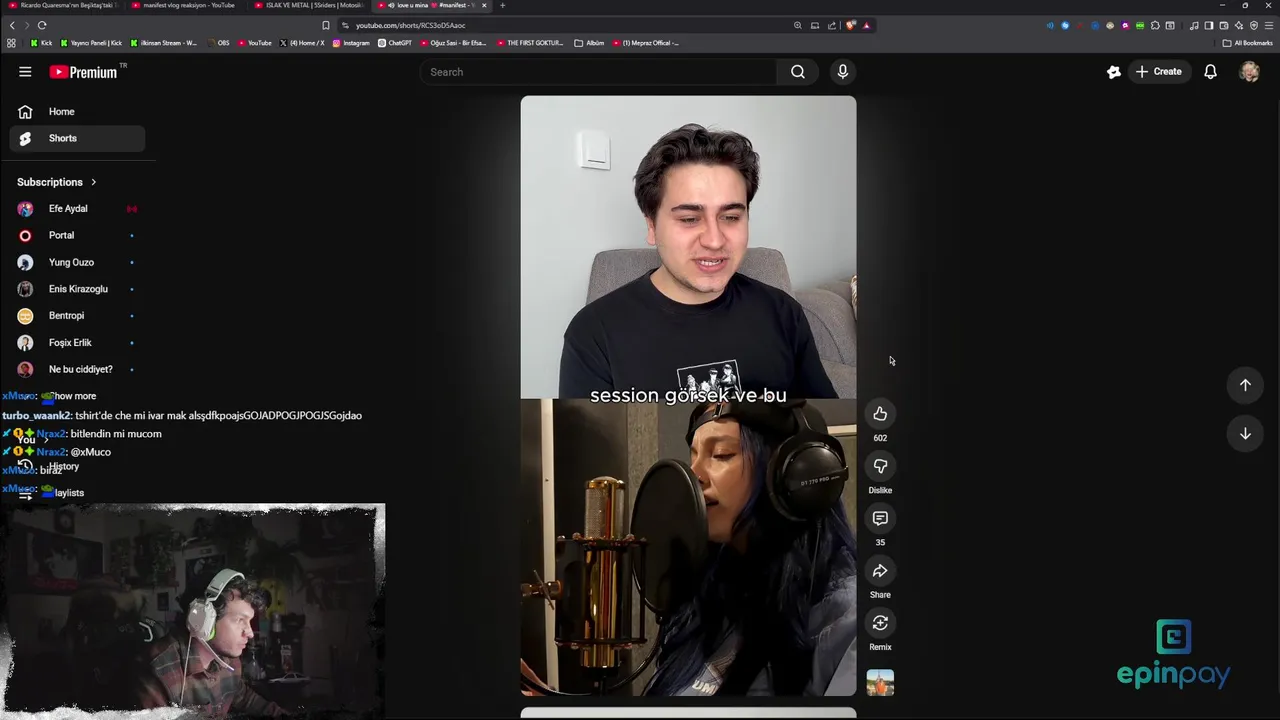Open the browser extensions puzzle icon
This screenshot has width=1280, height=720.
1155,25
